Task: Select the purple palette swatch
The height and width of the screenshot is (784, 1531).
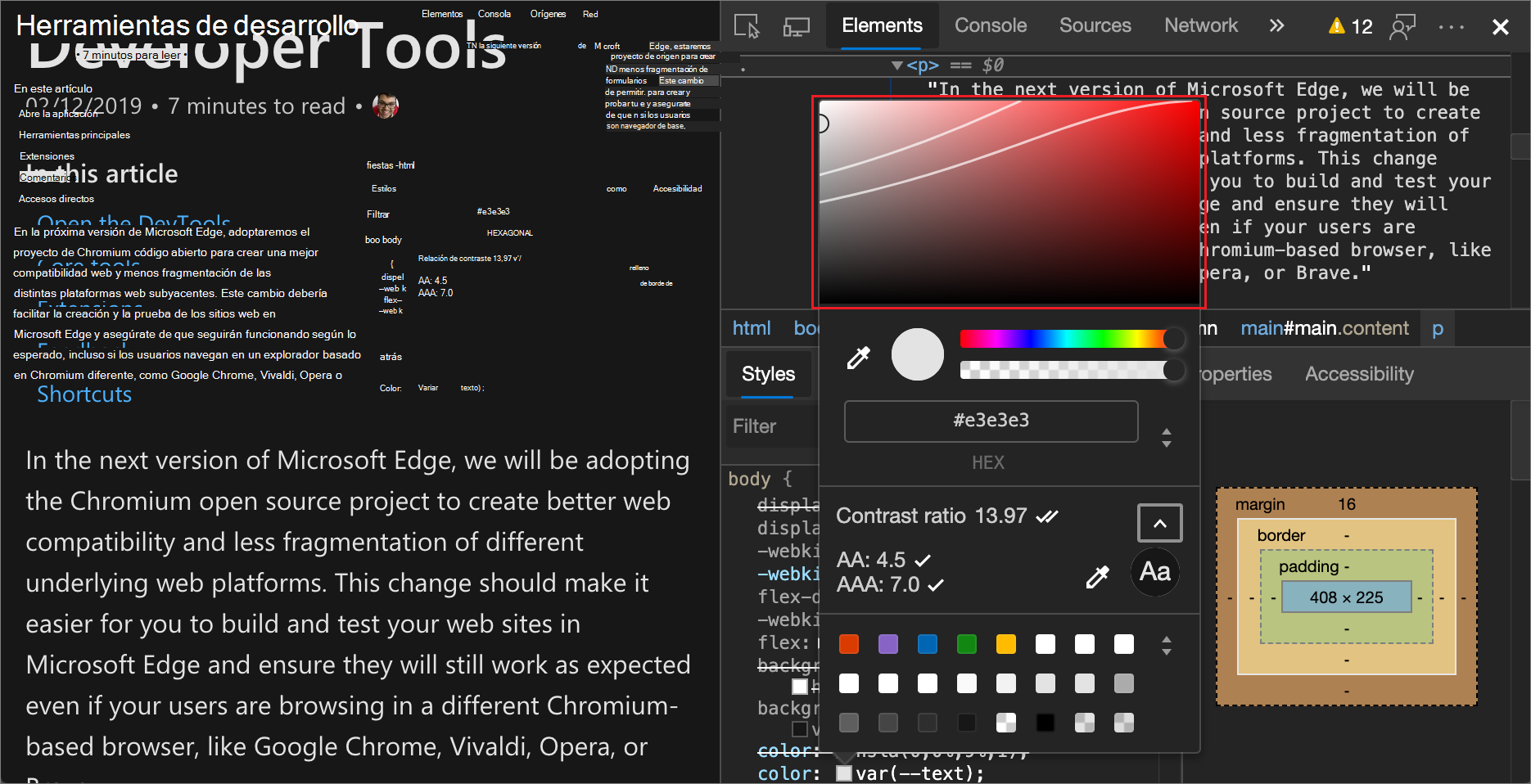Action: [x=888, y=644]
